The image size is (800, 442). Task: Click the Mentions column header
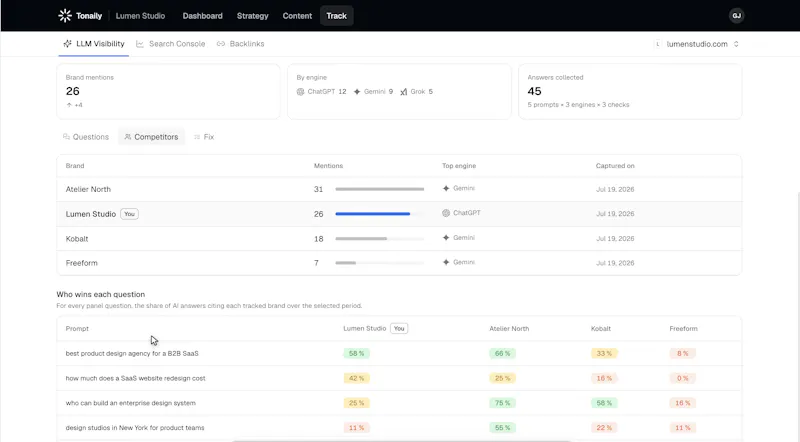click(328, 166)
